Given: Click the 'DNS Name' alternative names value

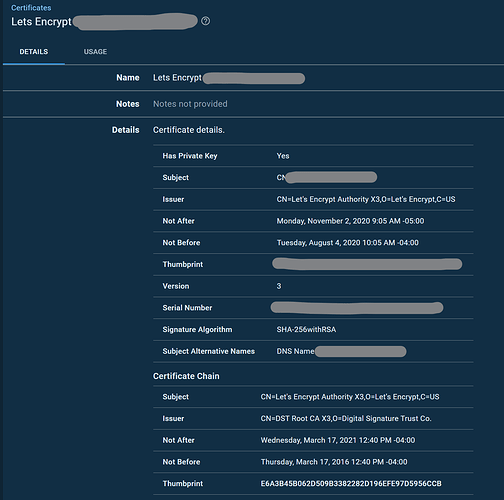Looking at the screenshot, I should (295, 351).
